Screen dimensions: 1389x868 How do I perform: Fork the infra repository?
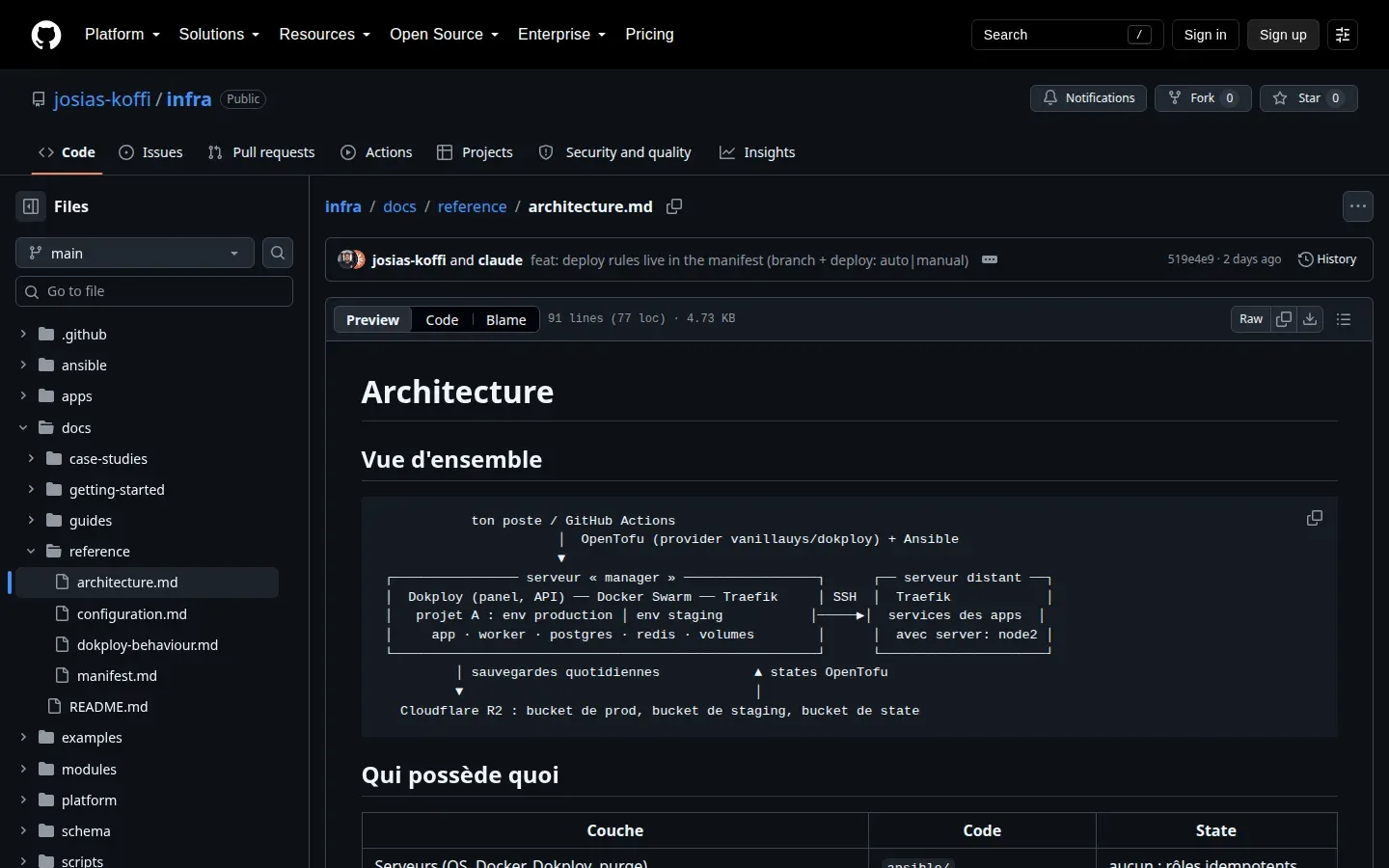coord(1203,98)
